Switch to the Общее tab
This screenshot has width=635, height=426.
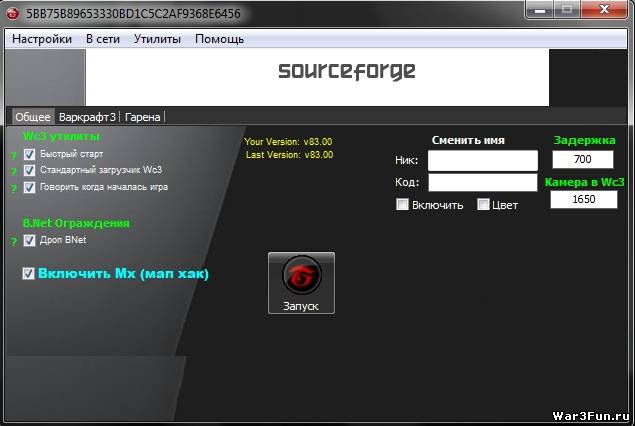33,117
